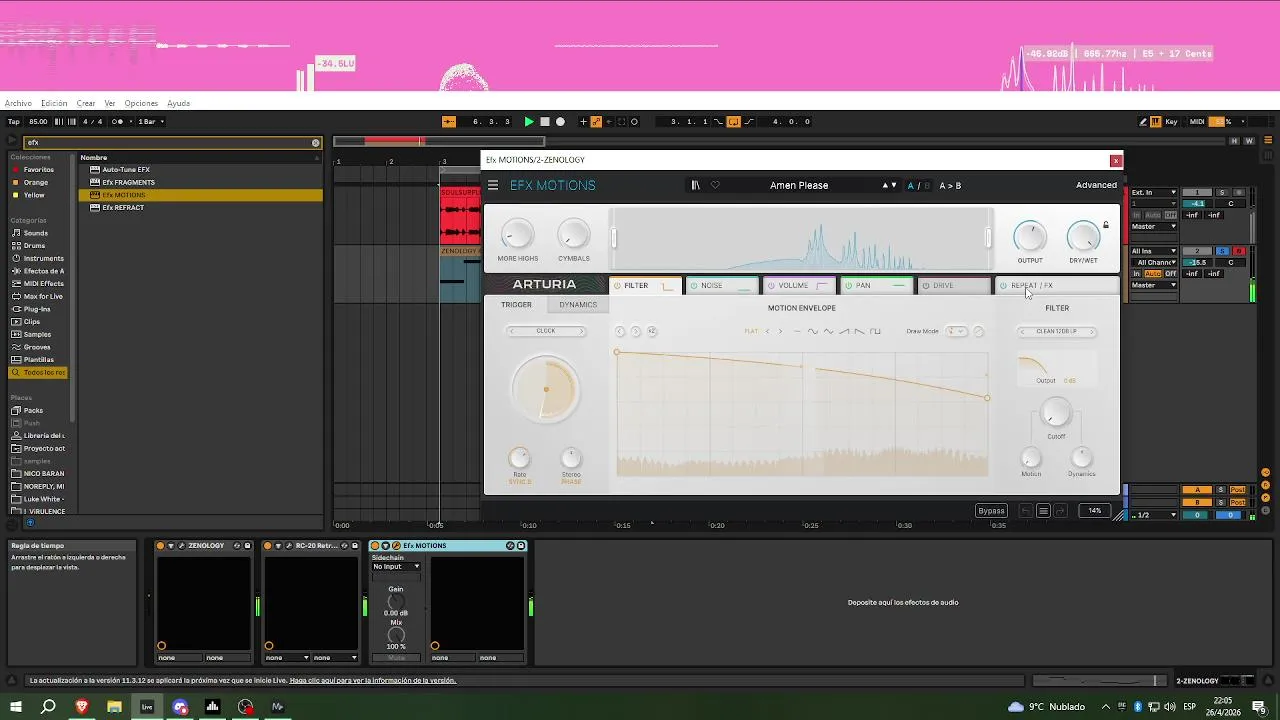1280x720 pixels.
Task: Open the Sidechain No Input dropdown
Action: (396, 567)
